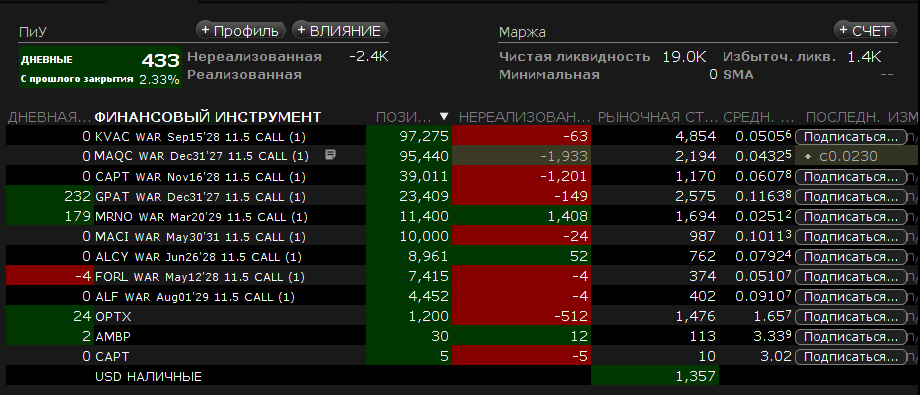Image resolution: width=920 pixels, height=395 pixels.
Task: Select CAPT WAR Nov16'28 instrument
Action: (x=200, y=177)
